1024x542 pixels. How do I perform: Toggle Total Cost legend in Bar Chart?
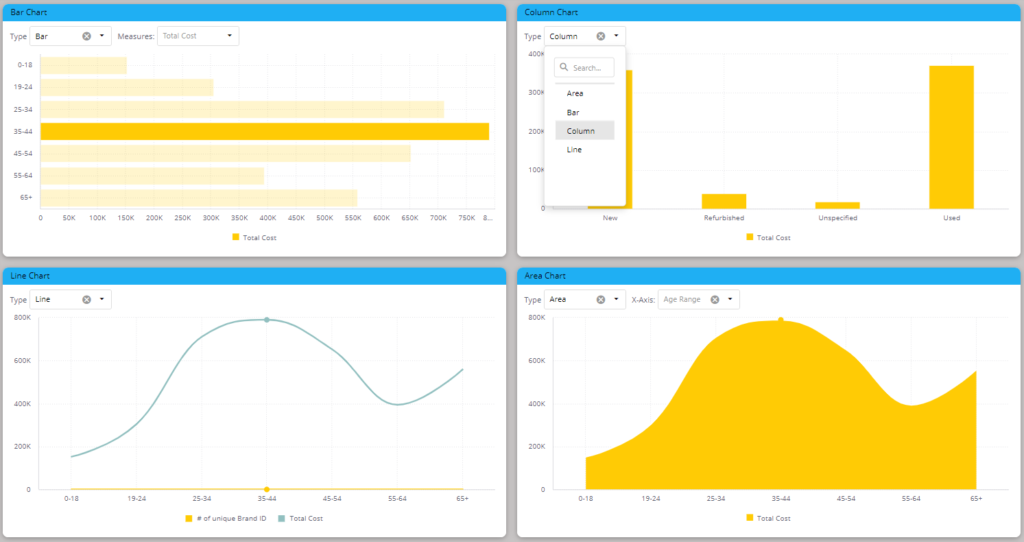tap(255, 237)
